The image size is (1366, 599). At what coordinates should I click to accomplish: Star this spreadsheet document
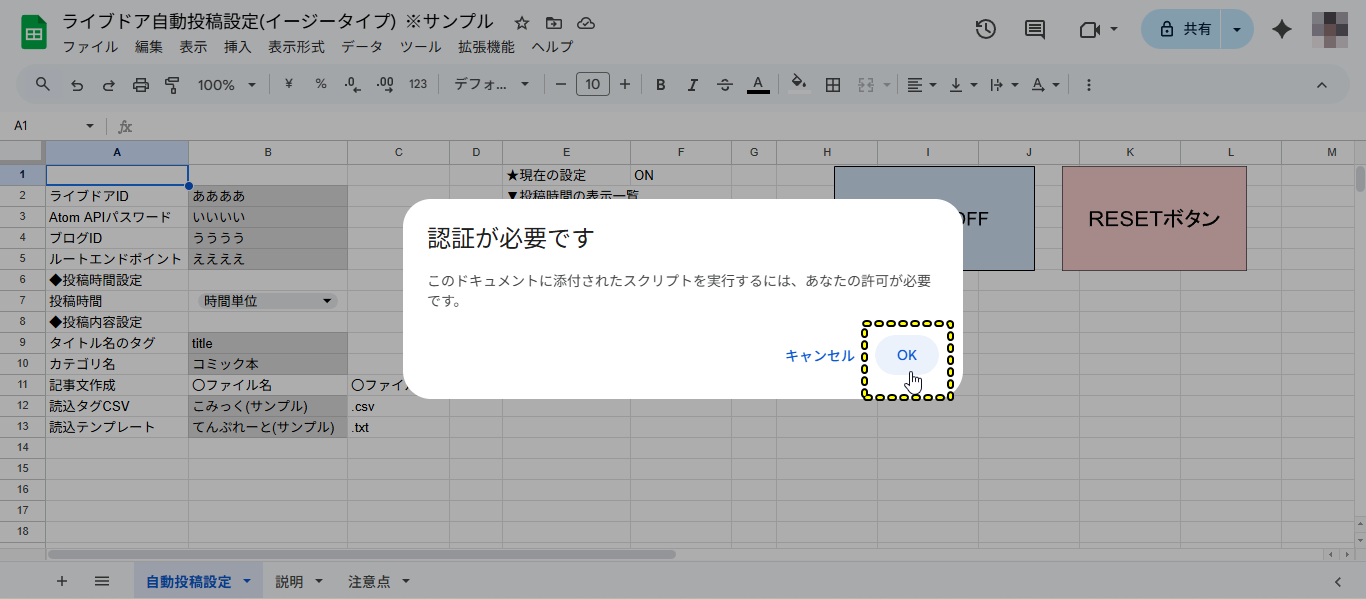522,23
